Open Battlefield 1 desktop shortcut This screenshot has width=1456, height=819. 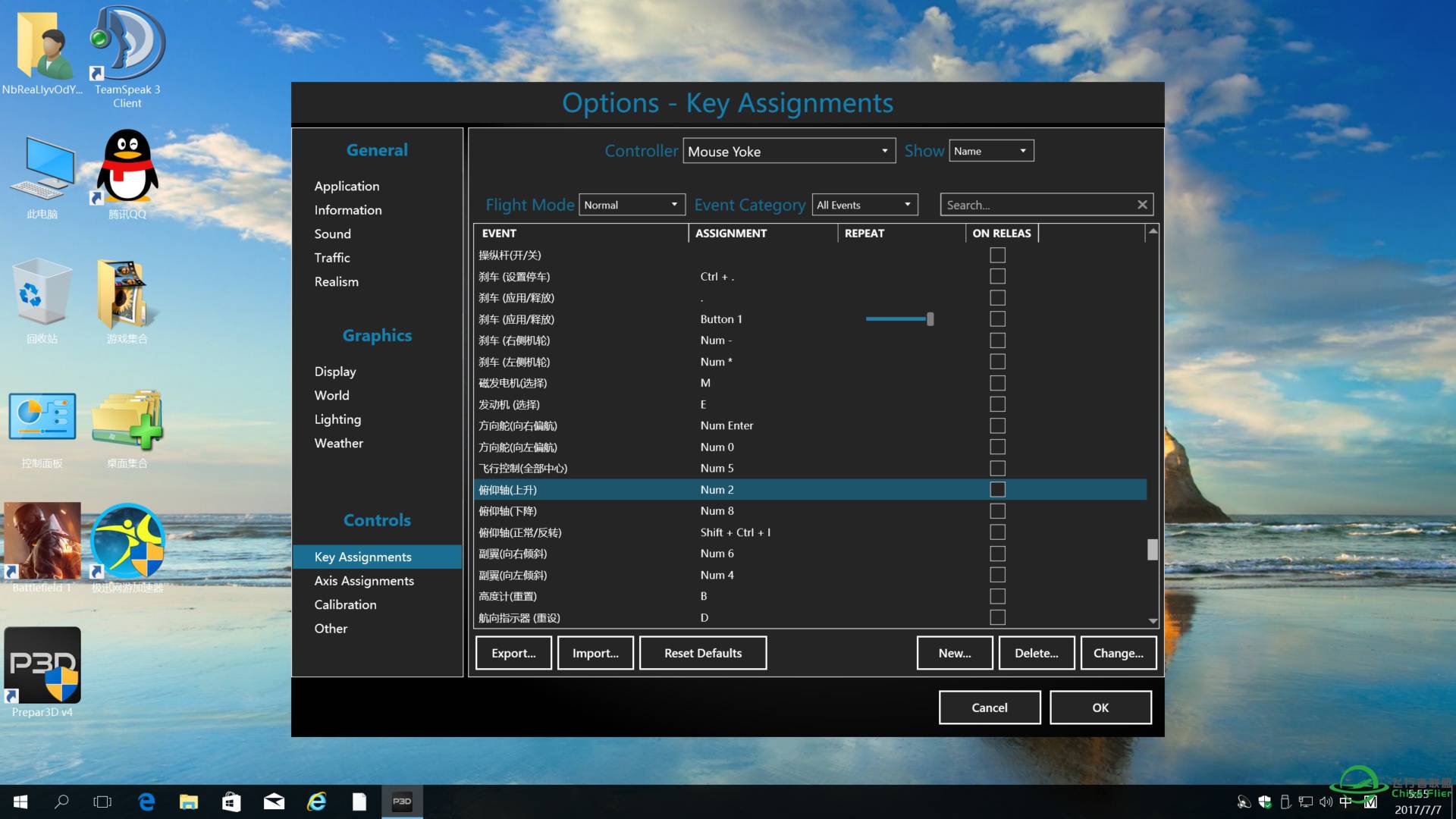pos(42,541)
